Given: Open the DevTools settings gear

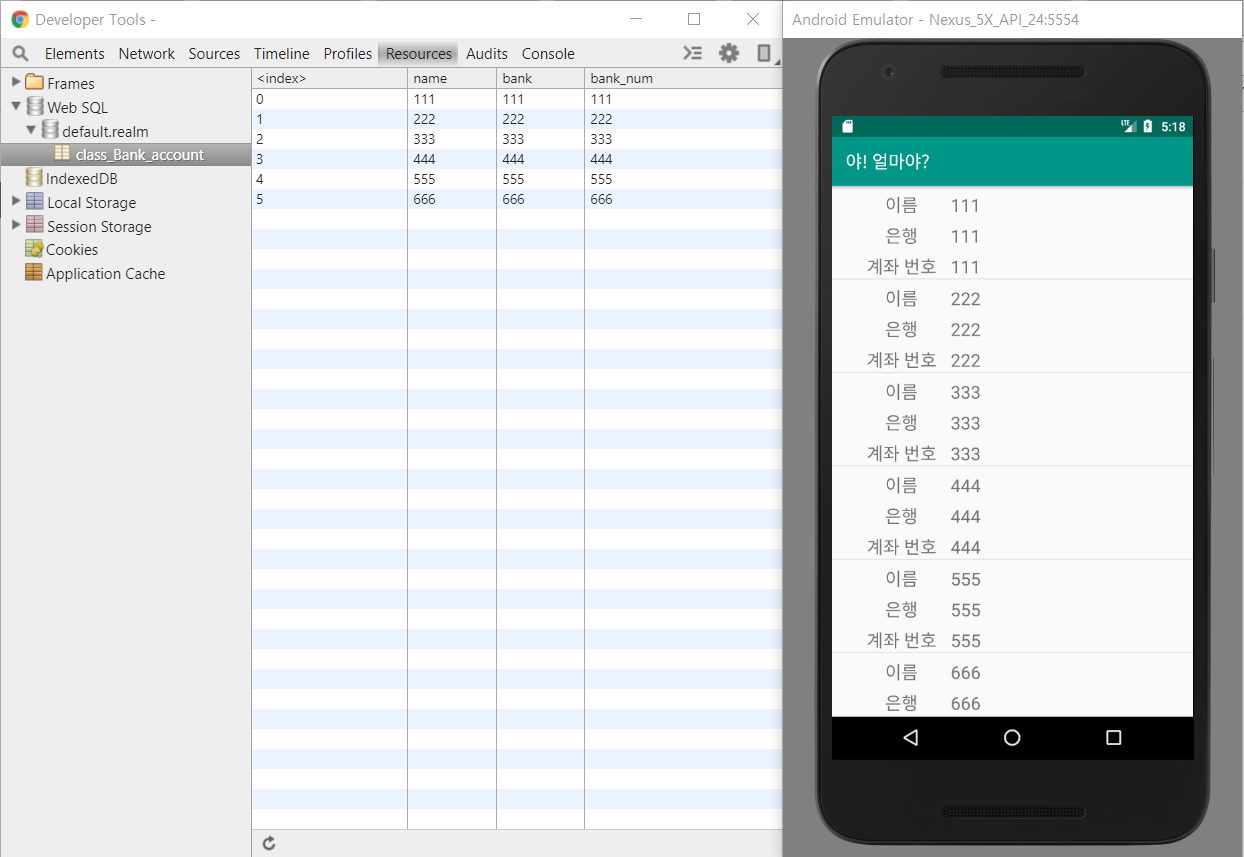Looking at the screenshot, I should (x=729, y=53).
